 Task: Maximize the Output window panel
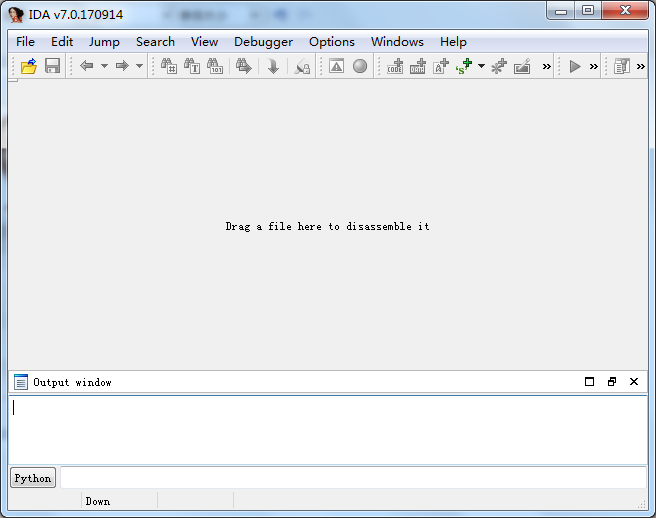point(589,382)
